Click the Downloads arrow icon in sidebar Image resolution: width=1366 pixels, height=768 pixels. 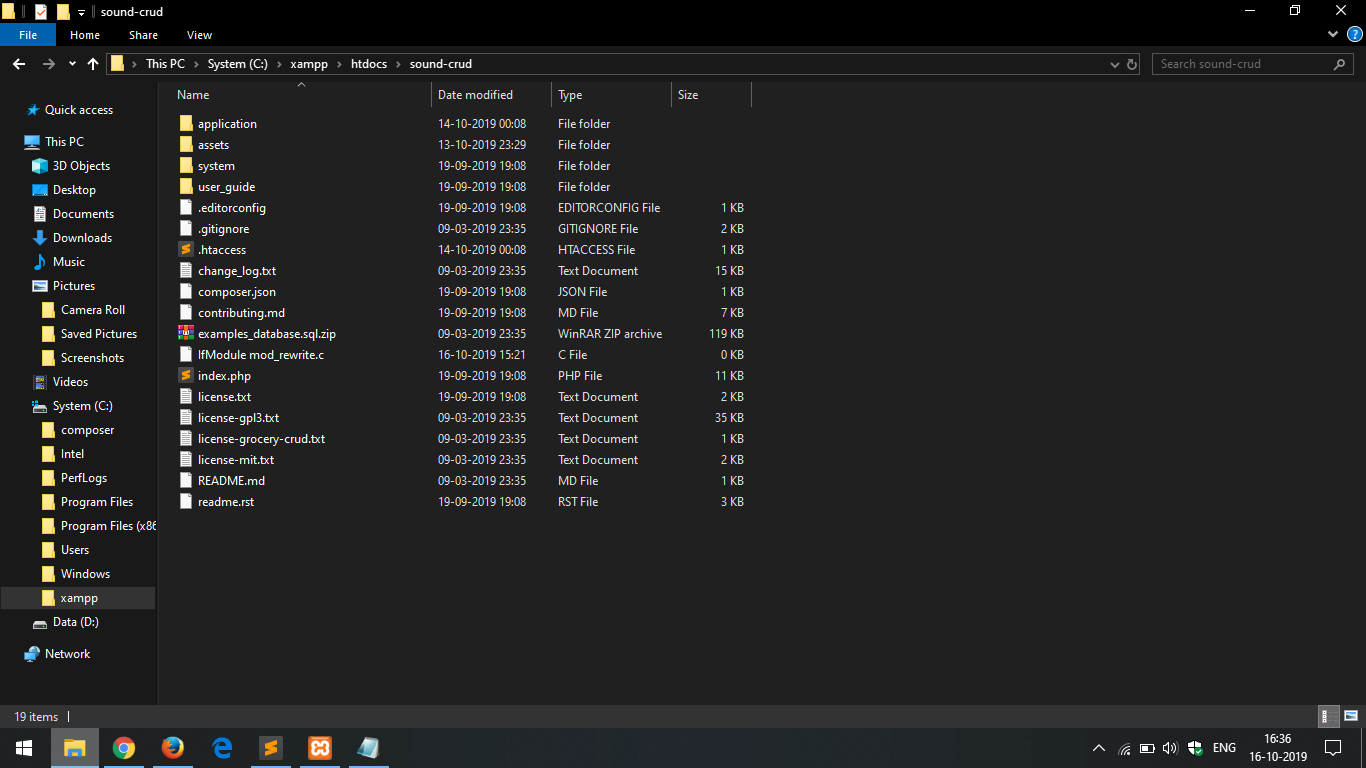40,238
